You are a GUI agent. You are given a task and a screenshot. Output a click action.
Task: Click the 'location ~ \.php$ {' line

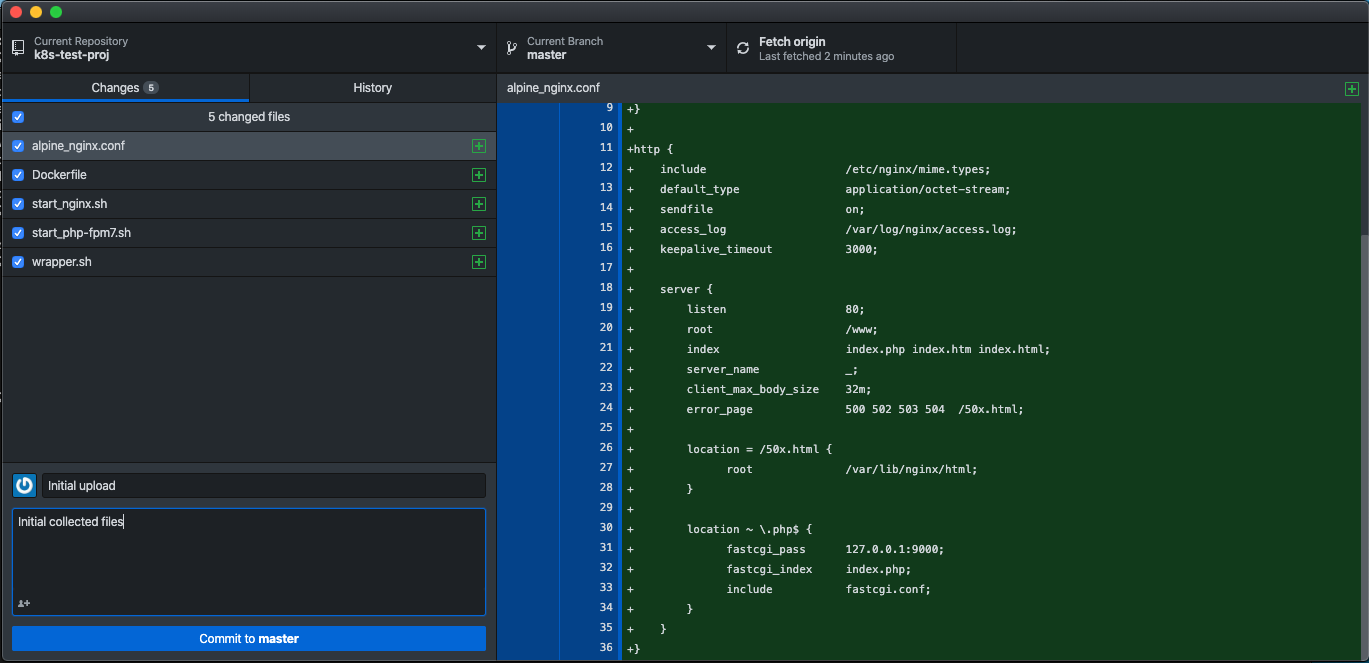(749, 529)
